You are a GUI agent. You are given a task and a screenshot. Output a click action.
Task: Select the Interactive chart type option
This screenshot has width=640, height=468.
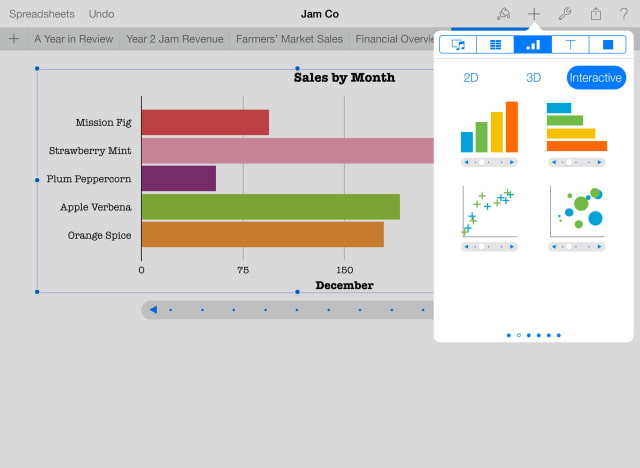(595, 78)
